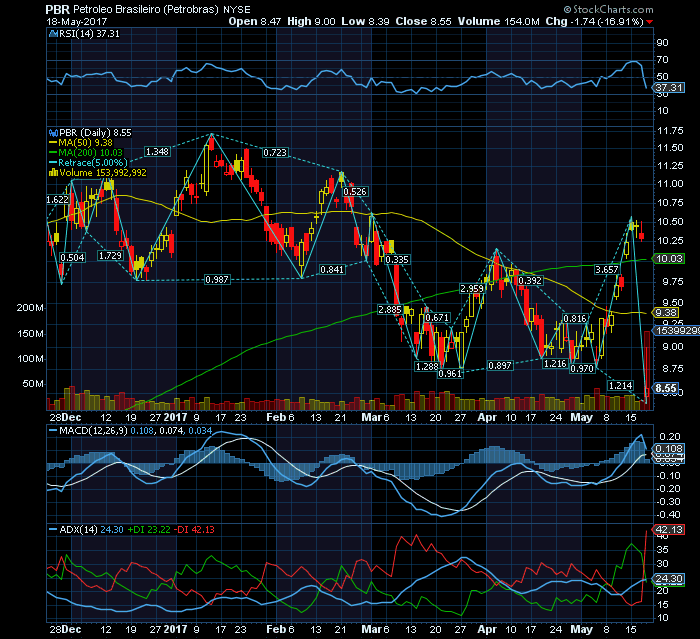Click the 24.30 ADX axis value tag
This screenshot has height=639, width=700.
669,579
